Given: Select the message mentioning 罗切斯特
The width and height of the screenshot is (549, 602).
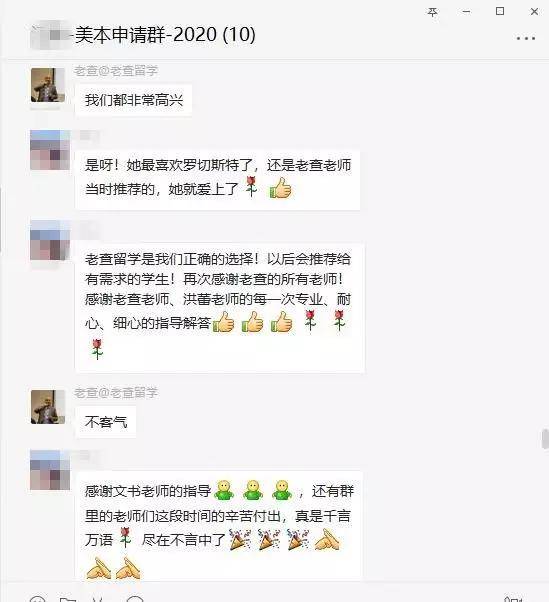Looking at the screenshot, I should click(218, 179).
